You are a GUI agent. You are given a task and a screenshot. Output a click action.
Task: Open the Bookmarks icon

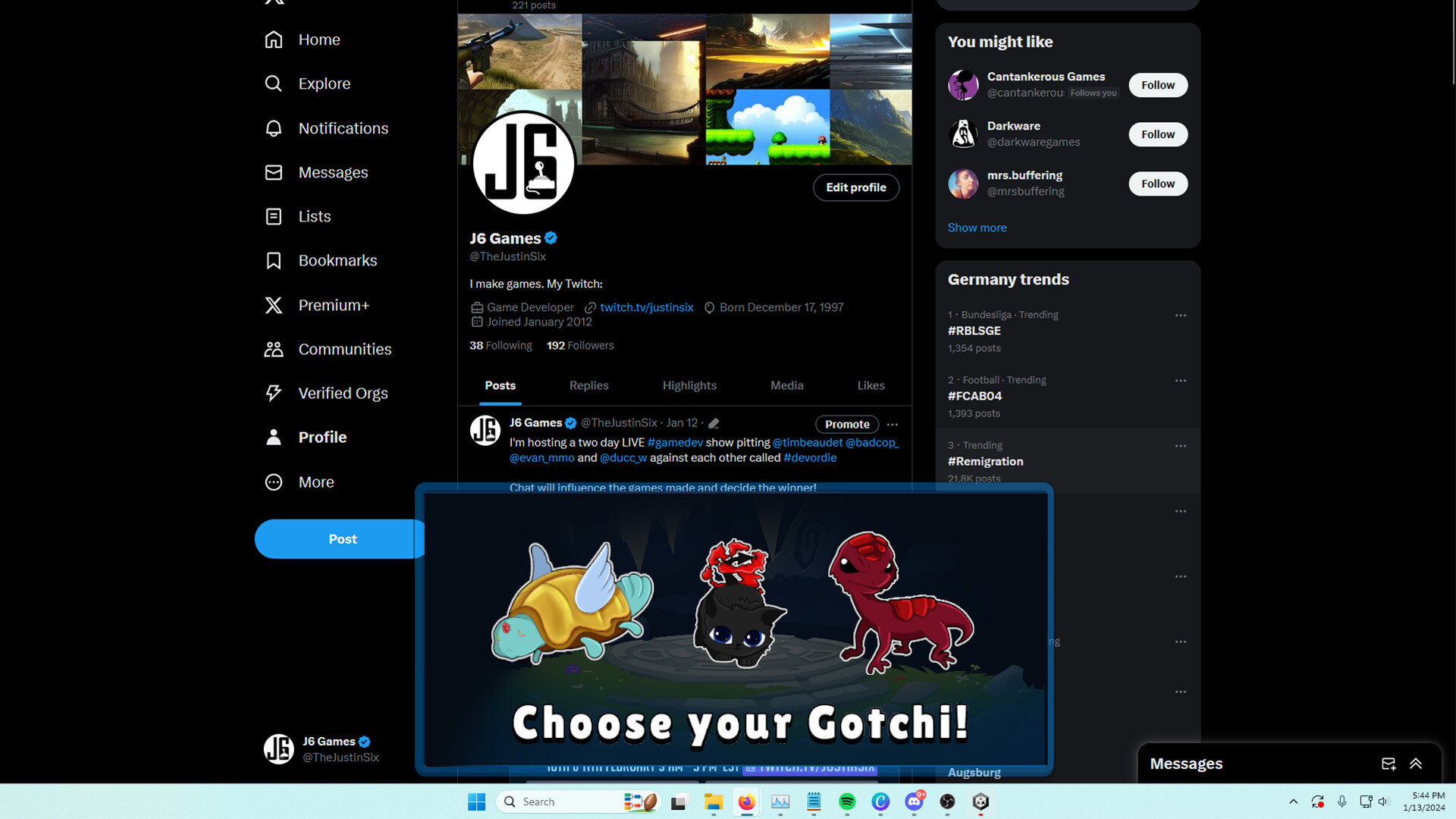(274, 261)
